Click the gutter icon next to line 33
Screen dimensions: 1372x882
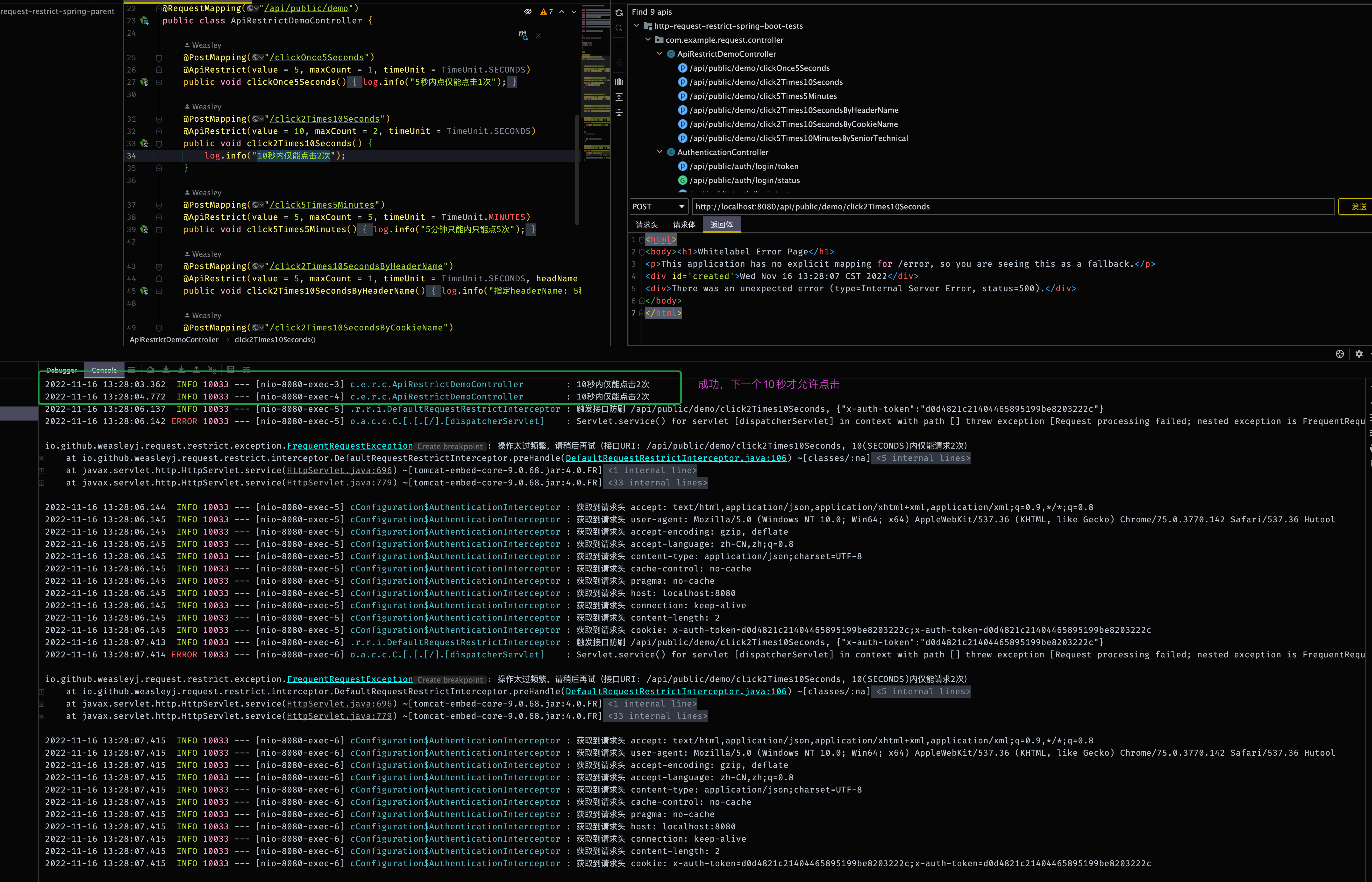(x=145, y=143)
